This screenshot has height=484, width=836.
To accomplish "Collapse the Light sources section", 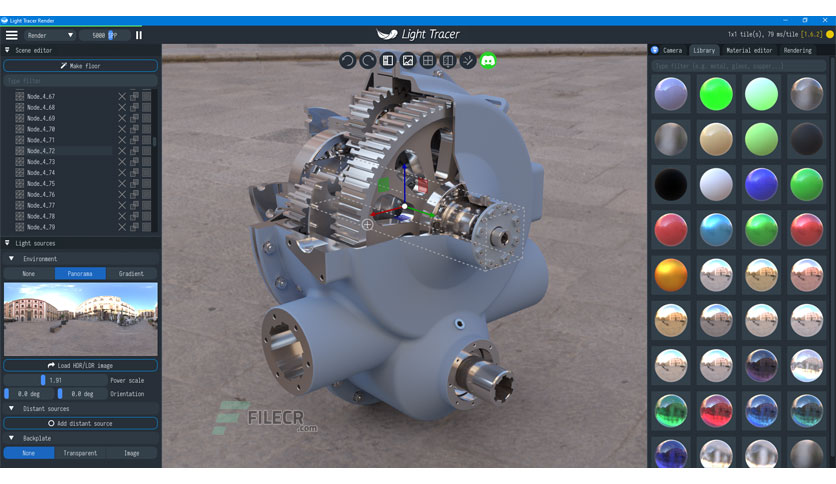I will (x=7, y=243).
